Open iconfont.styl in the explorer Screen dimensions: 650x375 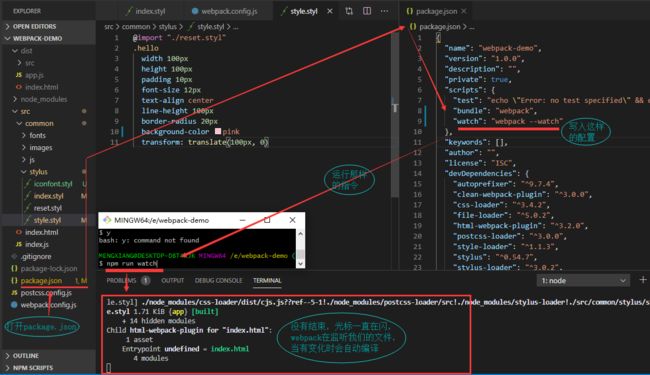(x=53, y=184)
